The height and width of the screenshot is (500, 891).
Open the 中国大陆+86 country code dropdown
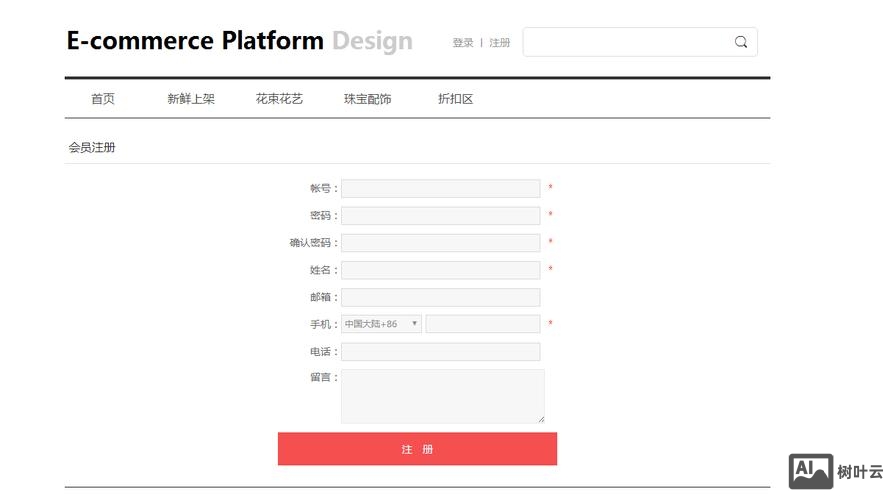click(381, 324)
